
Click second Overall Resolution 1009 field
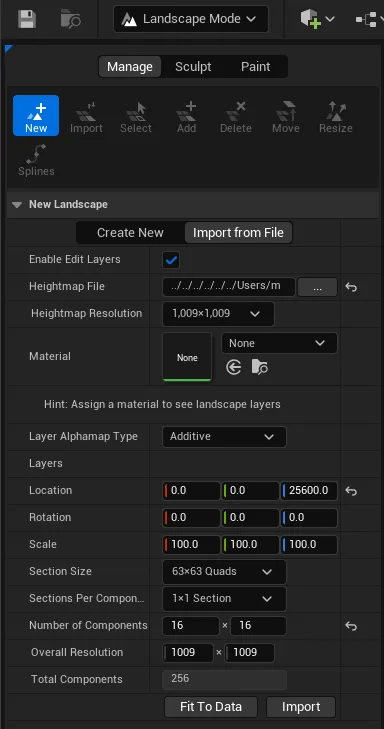pos(249,653)
